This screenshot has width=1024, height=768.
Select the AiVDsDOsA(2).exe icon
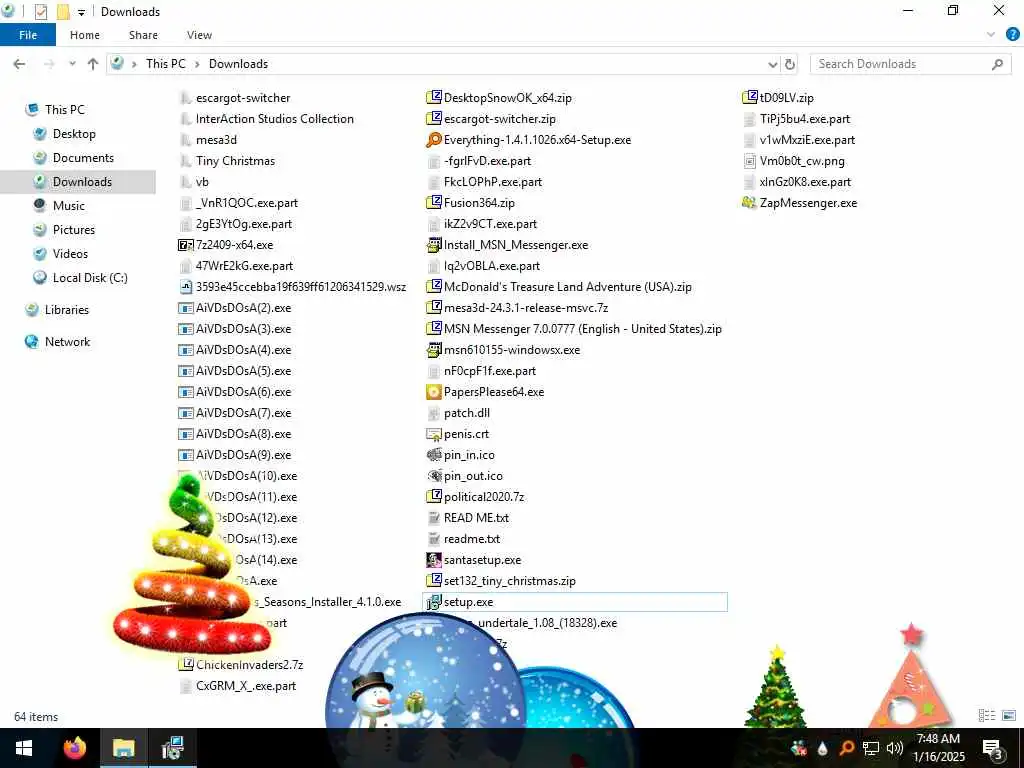pos(186,308)
